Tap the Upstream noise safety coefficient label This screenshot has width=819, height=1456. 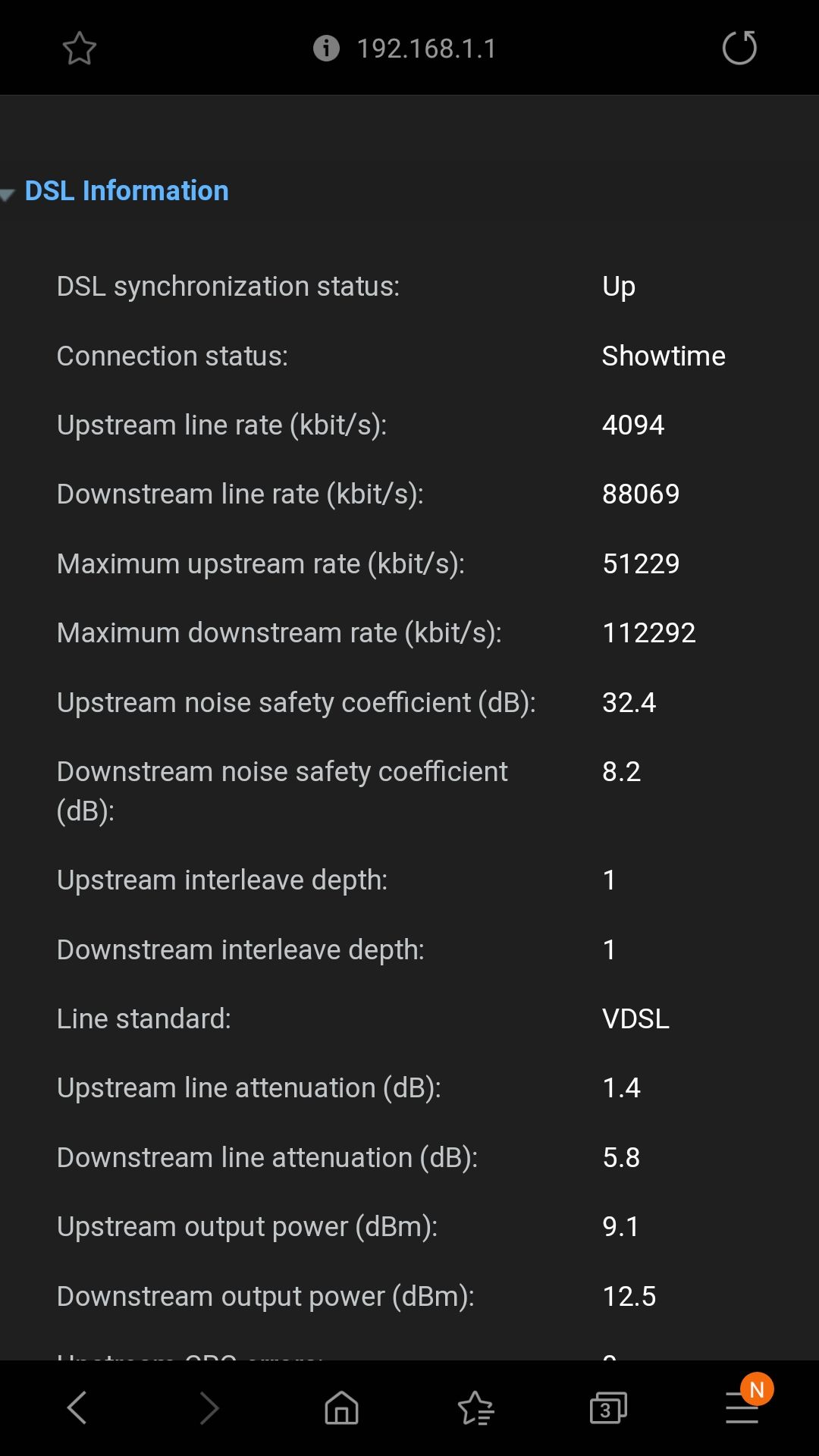(x=296, y=702)
